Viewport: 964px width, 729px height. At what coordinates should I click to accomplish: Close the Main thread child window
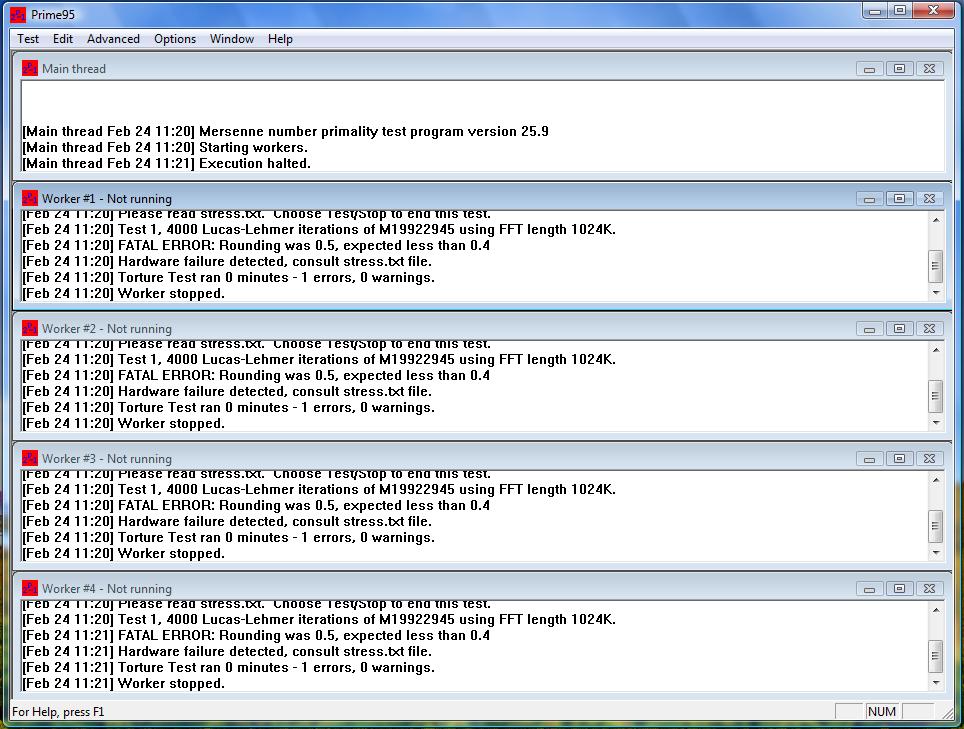(930, 69)
